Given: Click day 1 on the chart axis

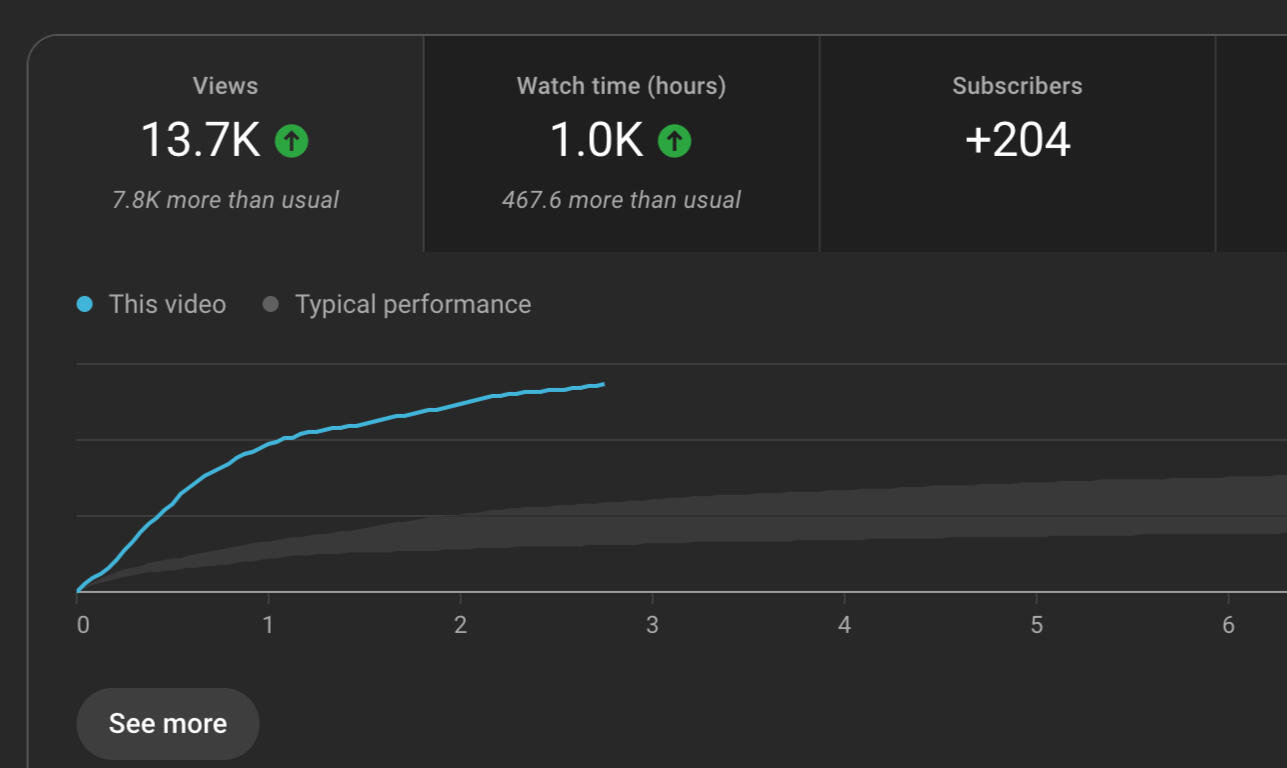Looking at the screenshot, I should pyautogui.click(x=268, y=626).
